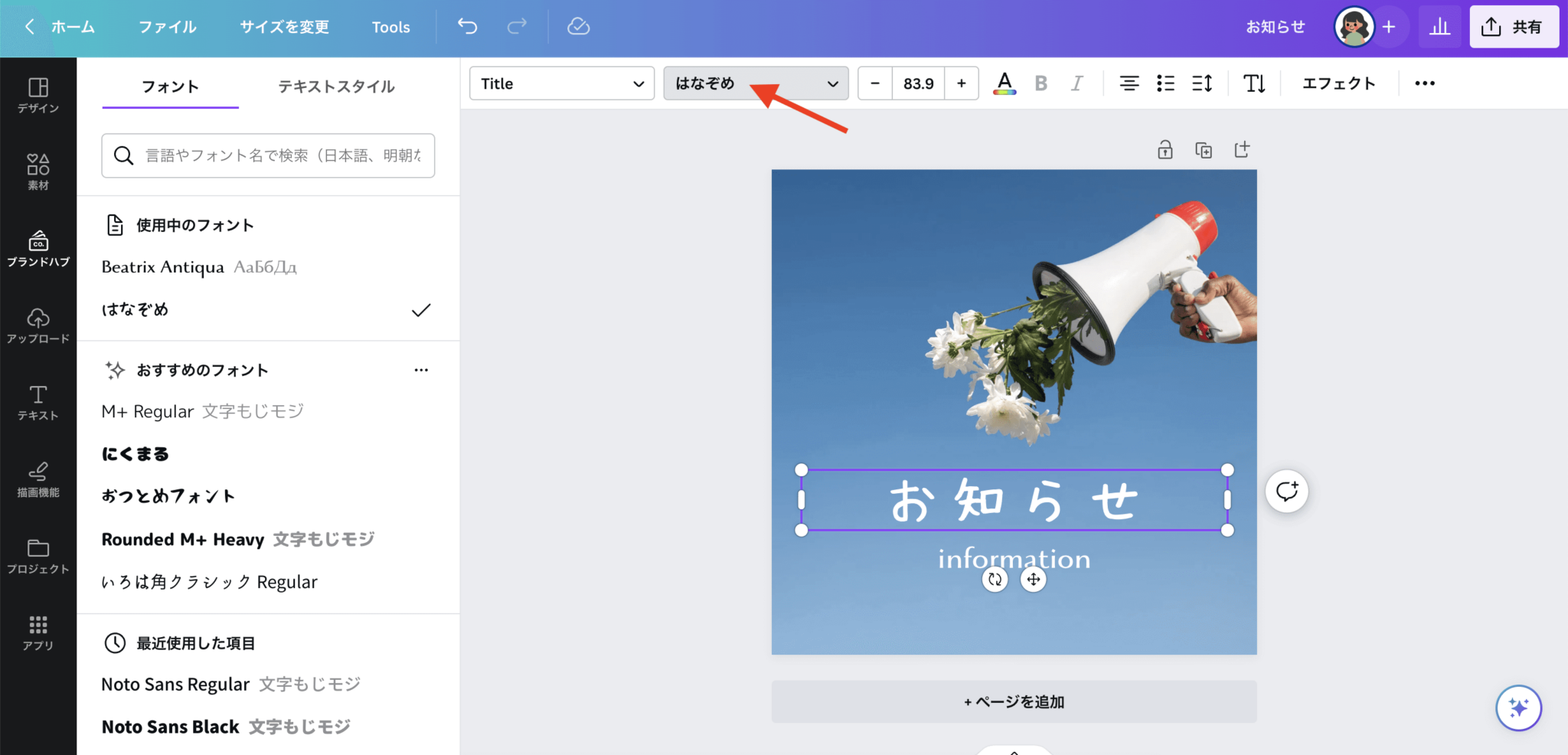Image resolution: width=1568 pixels, height=755 pixels.
Task: Open the Title text style dropdown
Action: pos(561,83)
